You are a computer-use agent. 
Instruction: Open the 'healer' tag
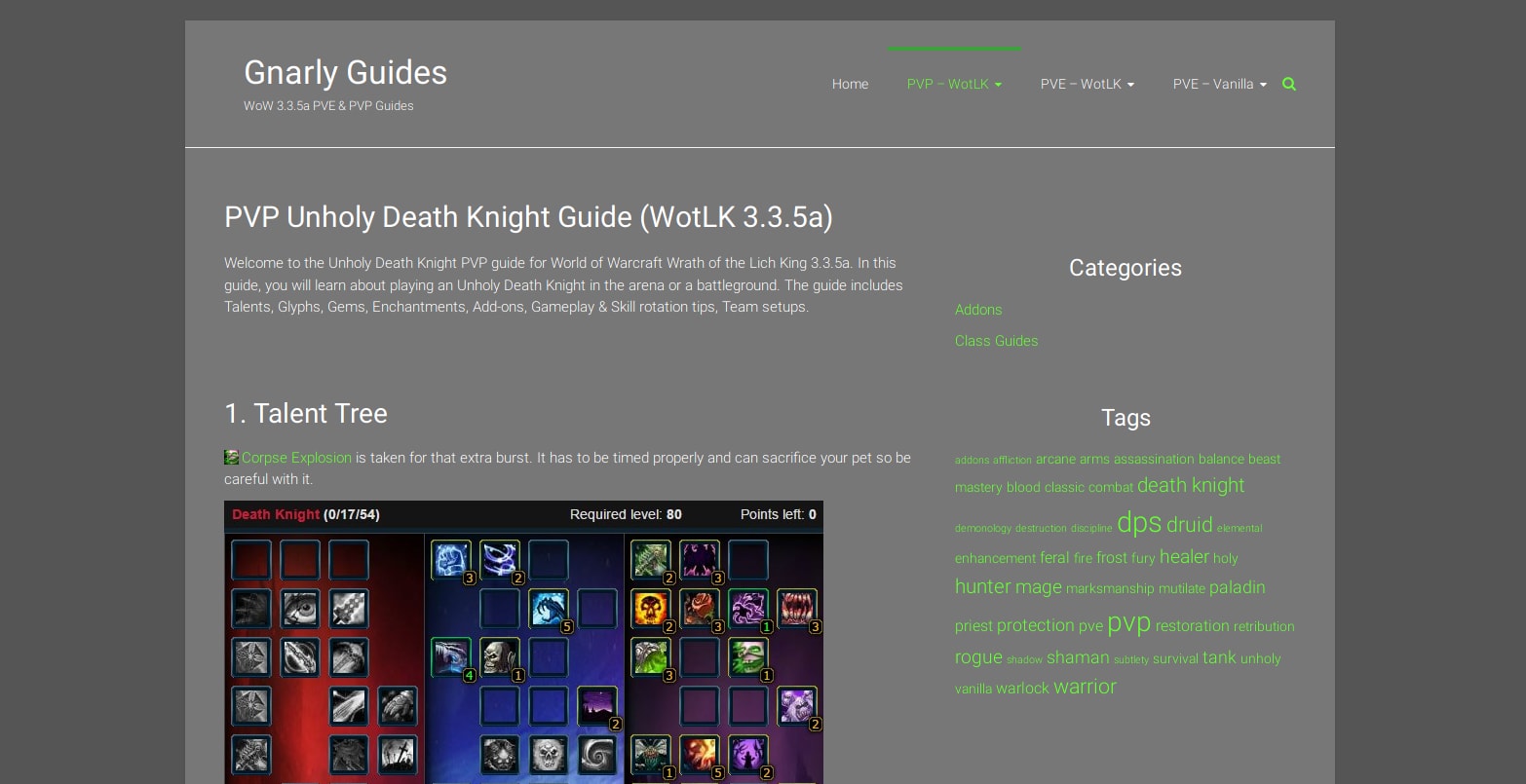1184,556
